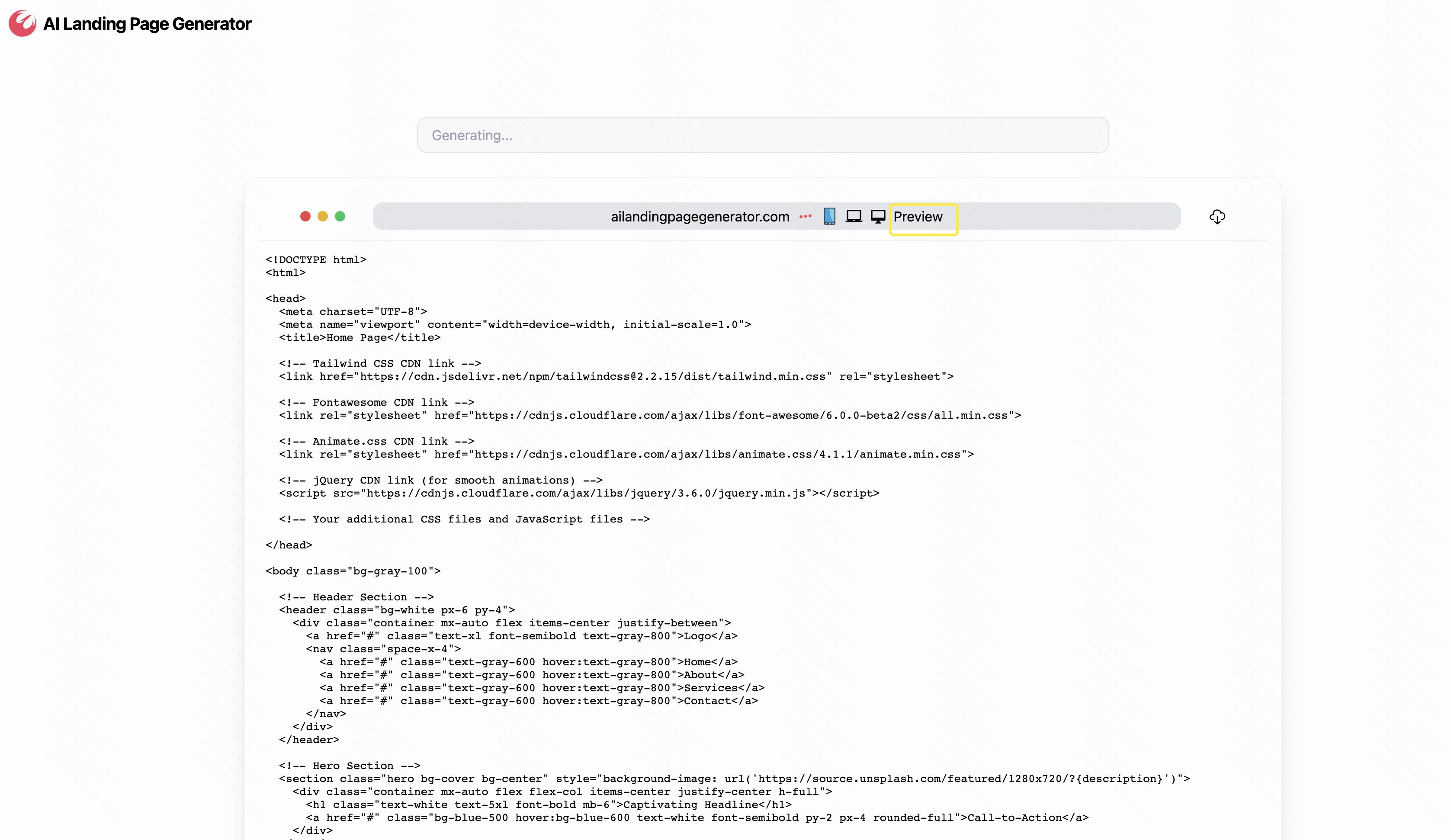
Task: Click the red three-dots loading indicator
Action: (805, 216)
